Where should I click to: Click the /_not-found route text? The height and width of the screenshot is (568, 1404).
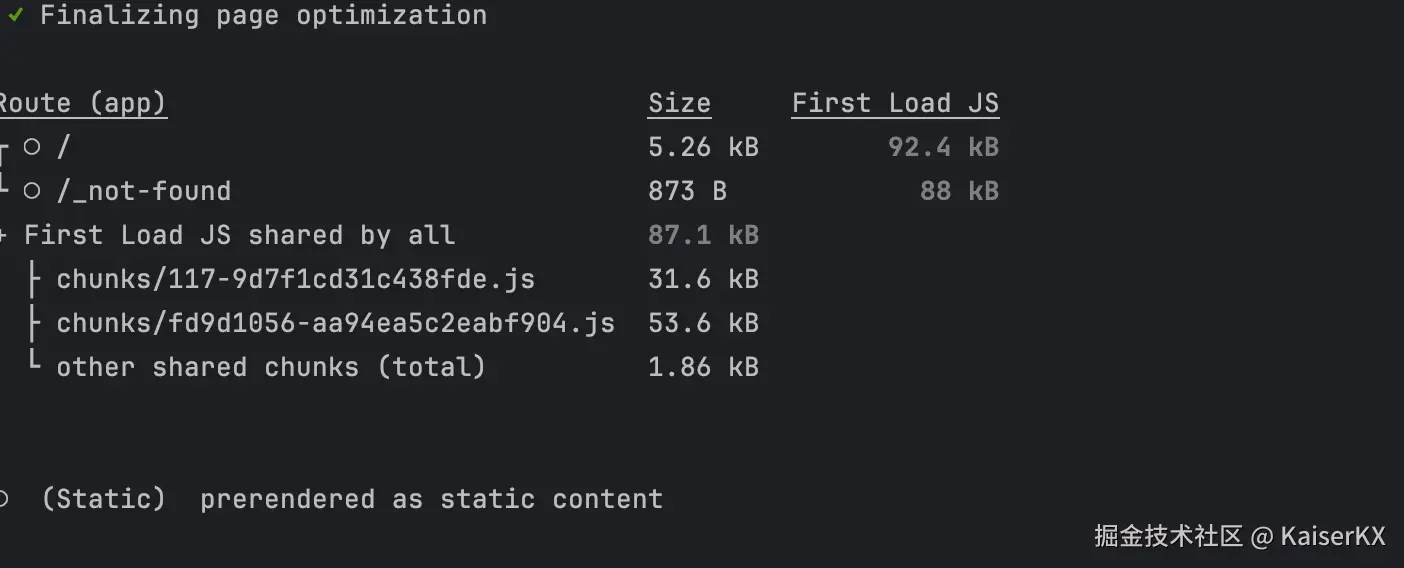click(x=143, y=191)
